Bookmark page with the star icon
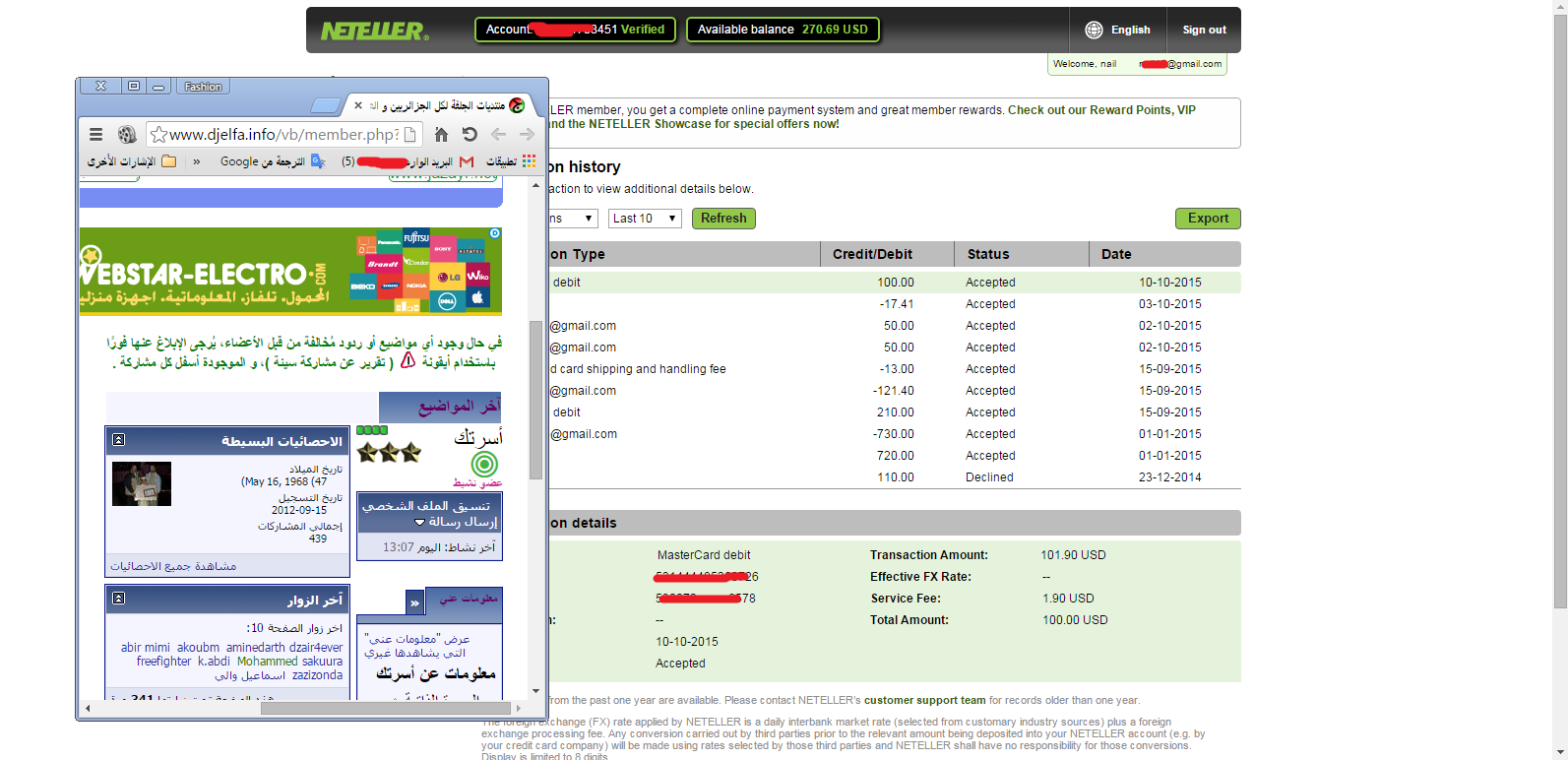Viewport: 1568px width, 760px height. pyautogui.click(x=158, y=135)
